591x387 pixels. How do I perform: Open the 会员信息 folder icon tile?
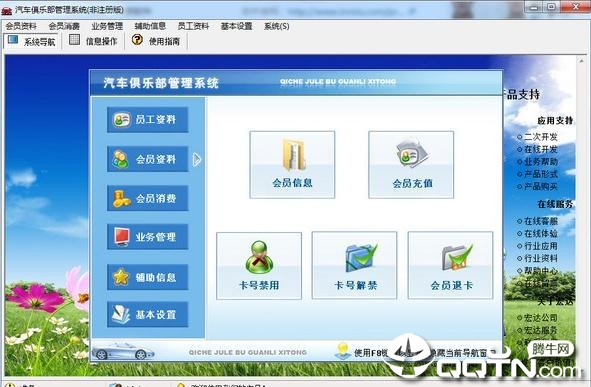292,165
